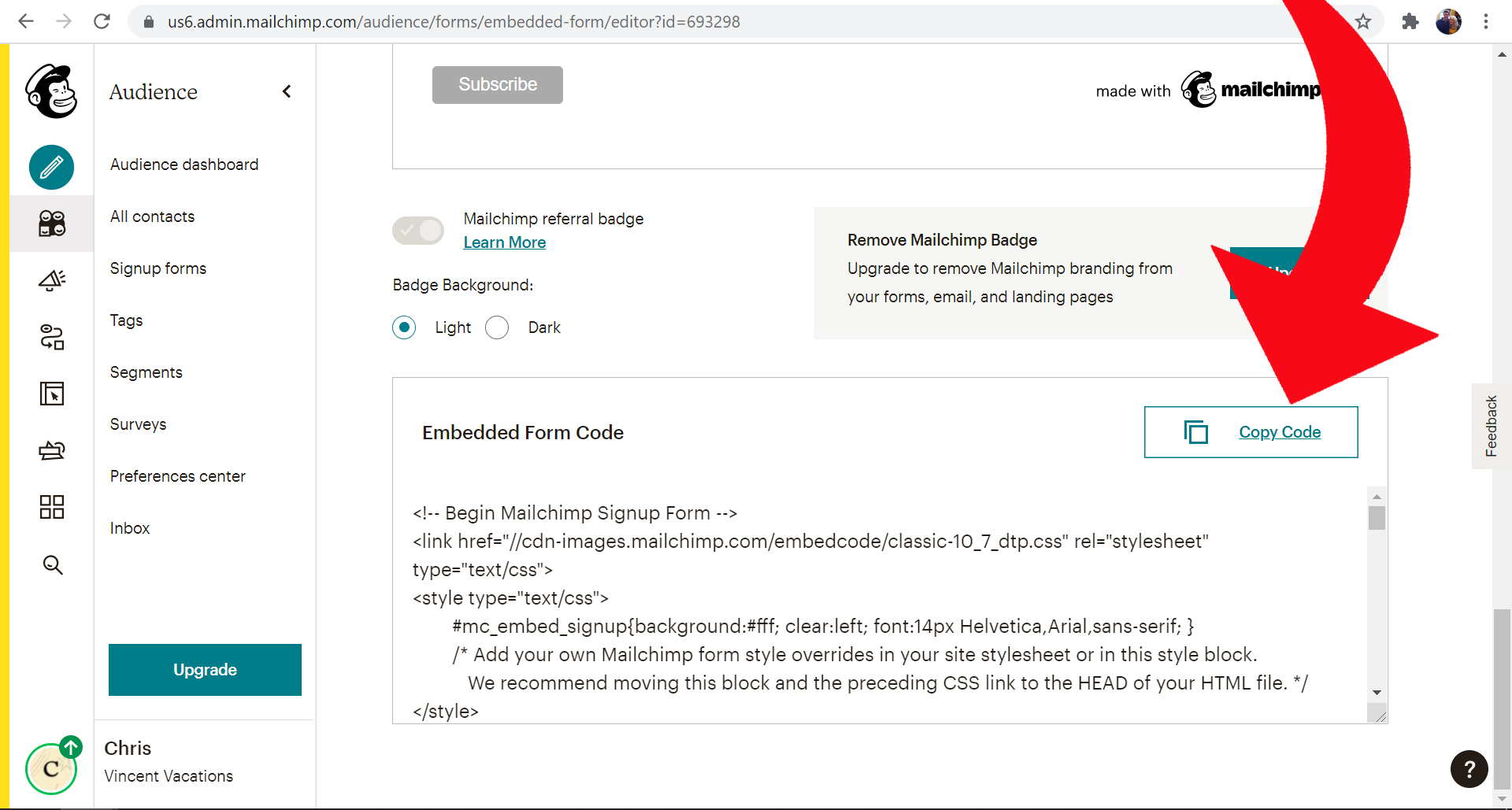Open All contacts
The height and width of the screenshot is (810, 1512).
click(152, 216)
